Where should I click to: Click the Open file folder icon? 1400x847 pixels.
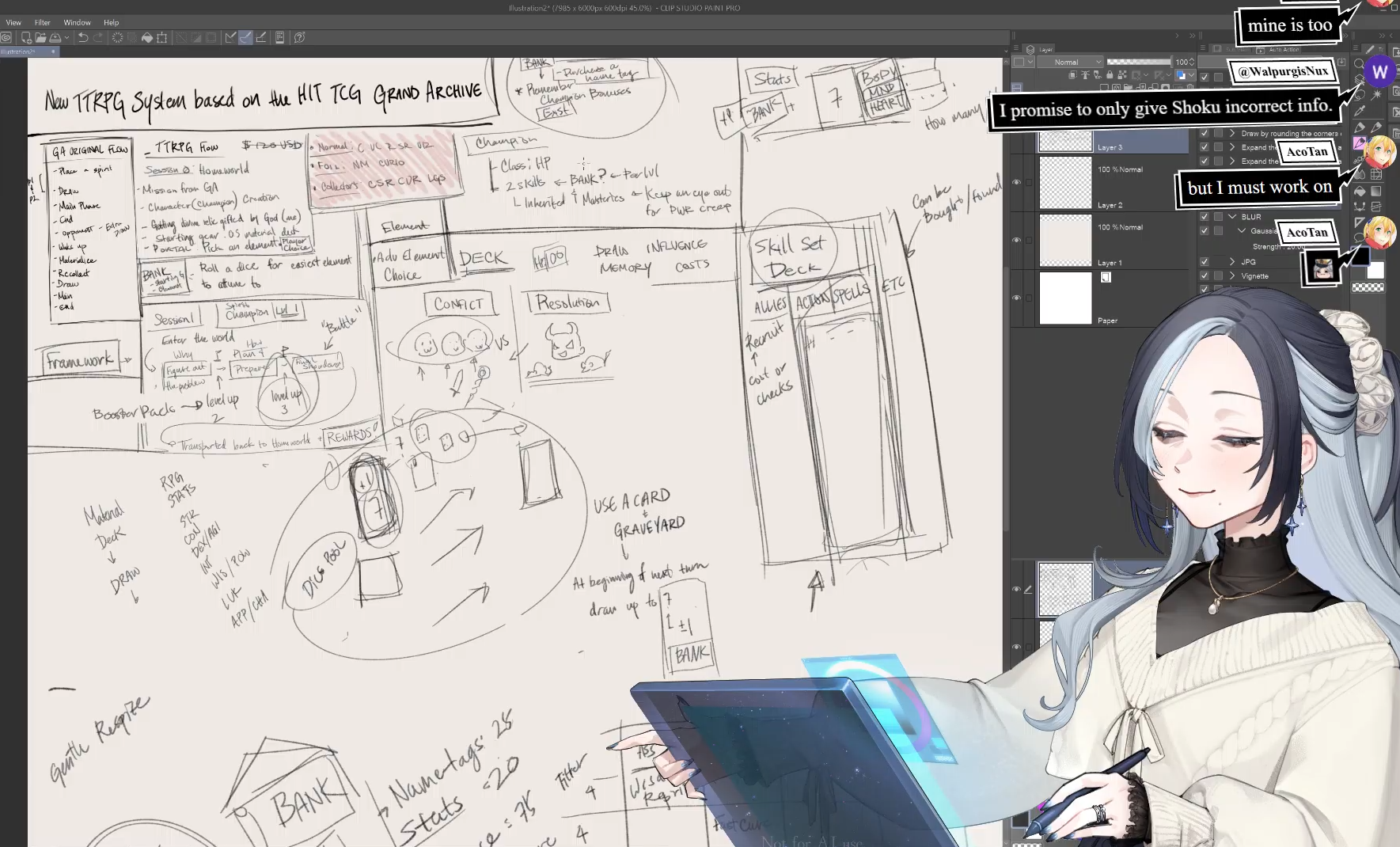(40, 37)
